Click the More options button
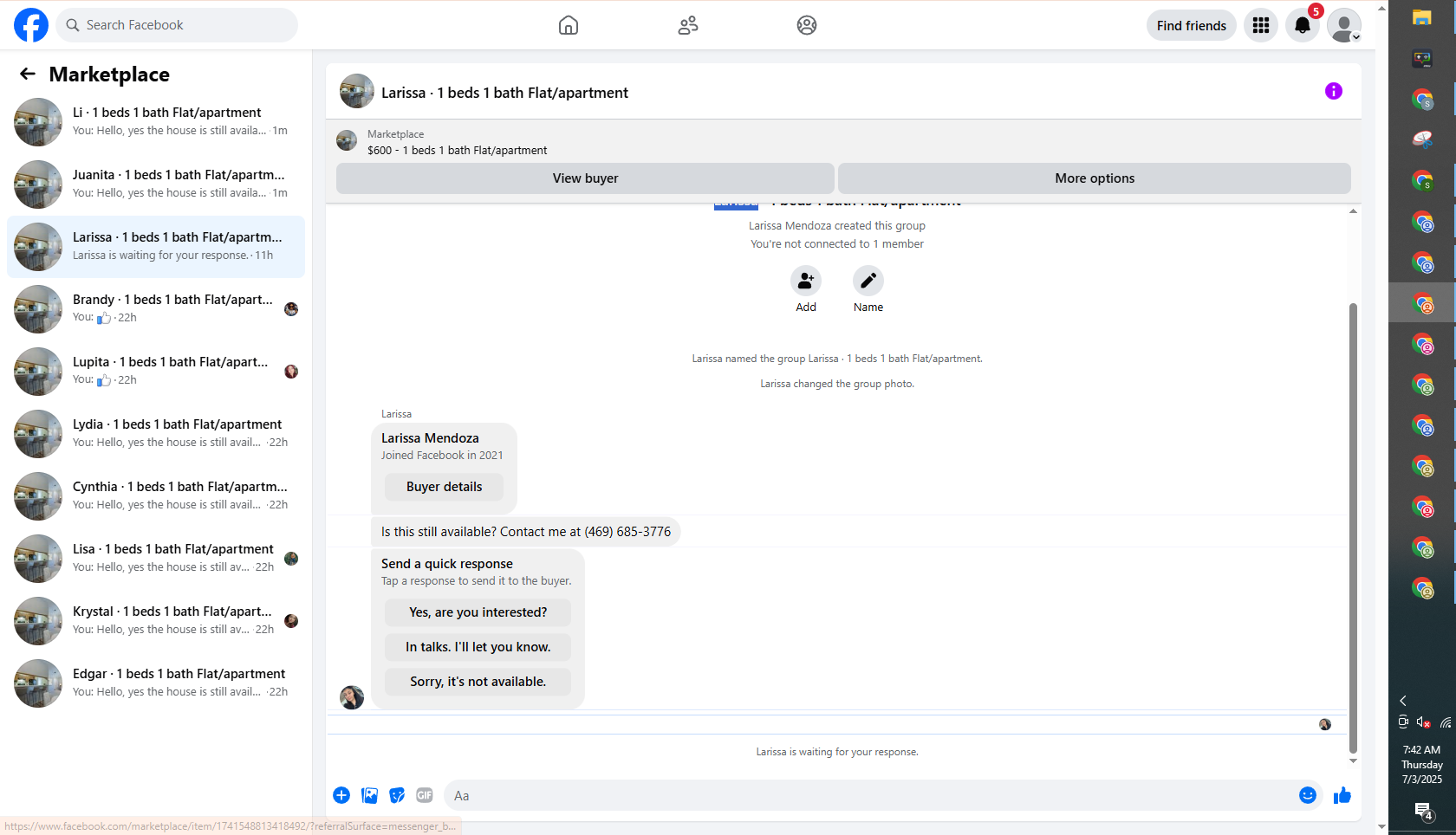Viewport: 1456px width, 835px height. (1095, 178)
